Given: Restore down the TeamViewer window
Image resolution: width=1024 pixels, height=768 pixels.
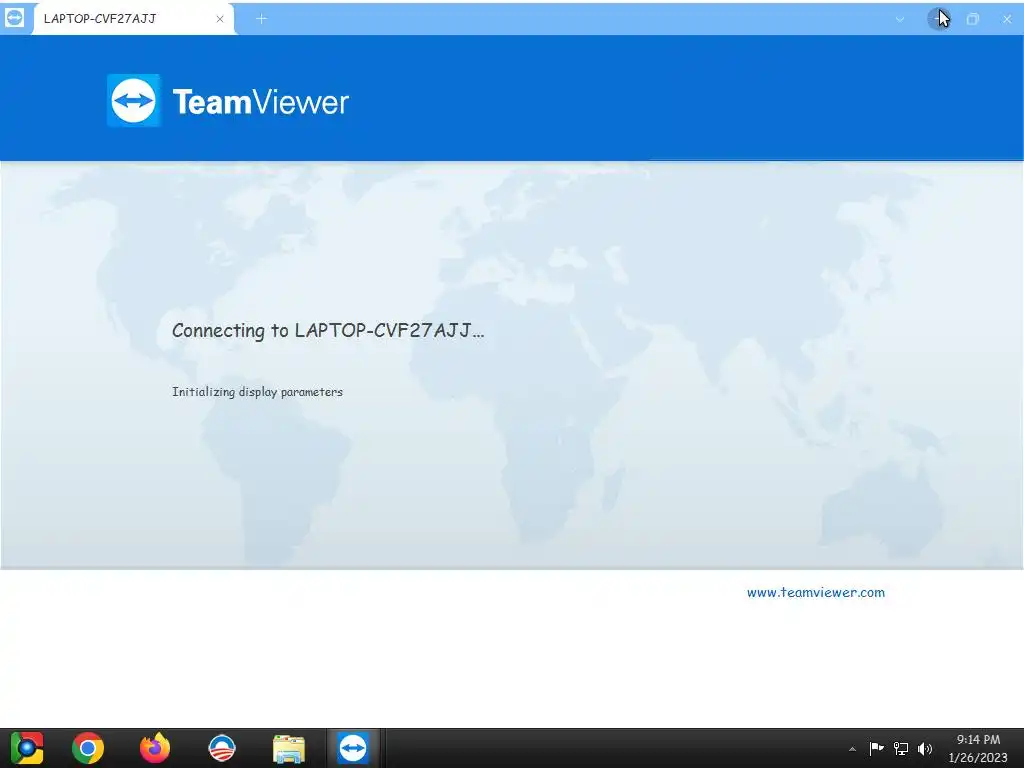Looking at the screenshot, I should click(972, 19).
